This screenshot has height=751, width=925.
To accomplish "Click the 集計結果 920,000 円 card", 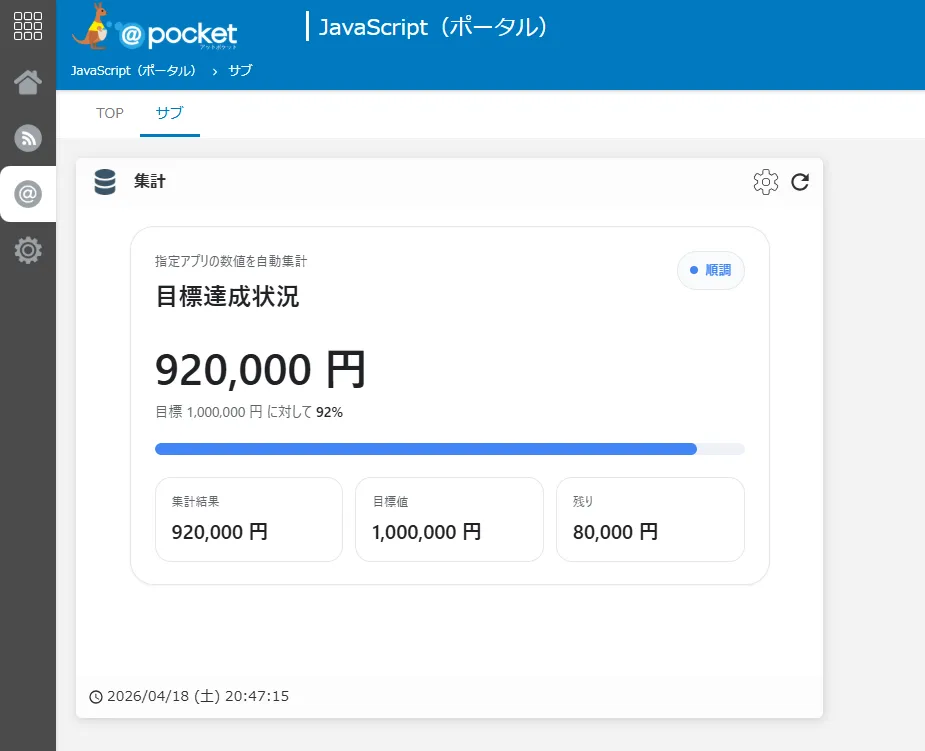I will (249, 519).
